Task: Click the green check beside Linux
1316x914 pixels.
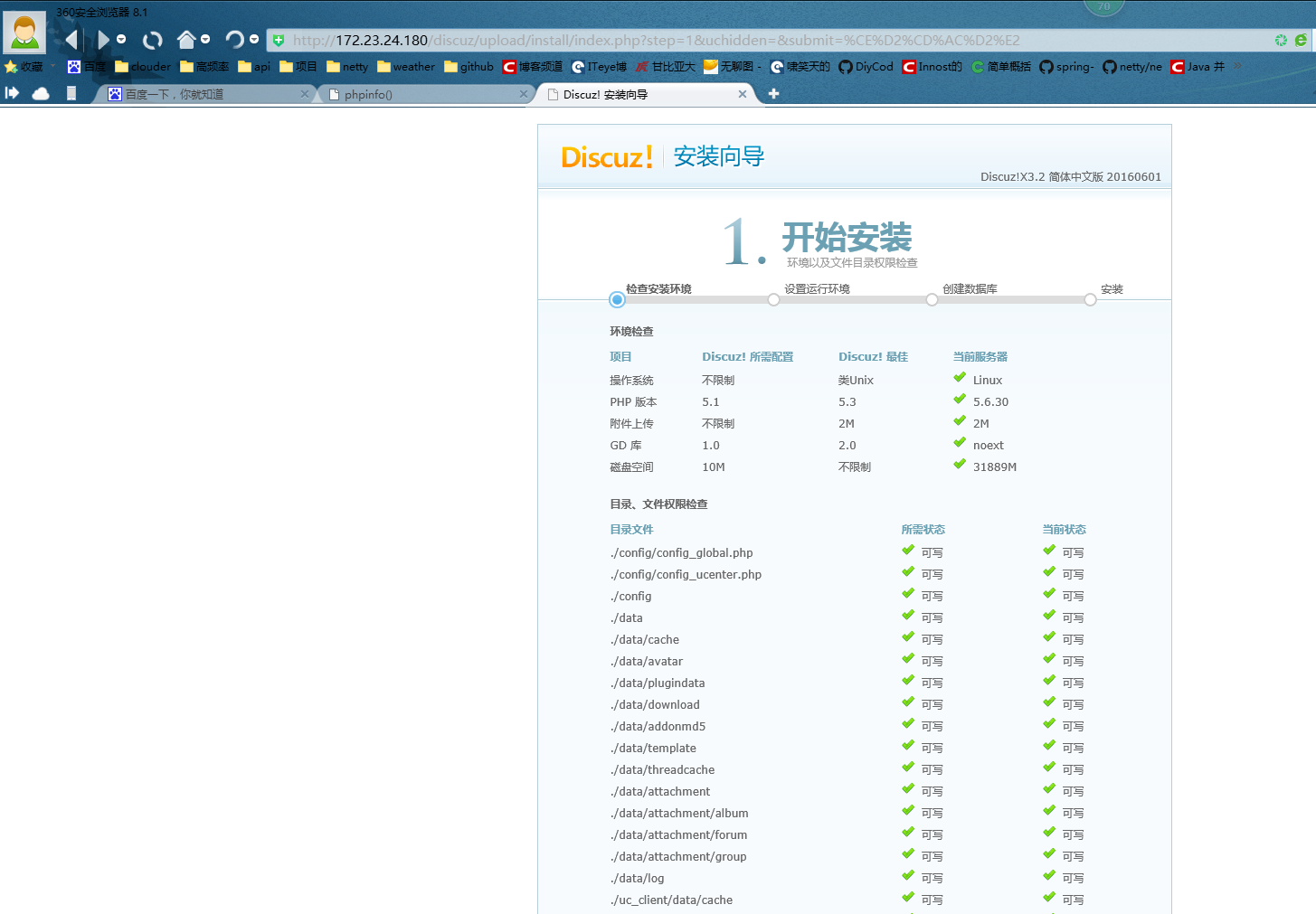Action: [x=960, y=378]
